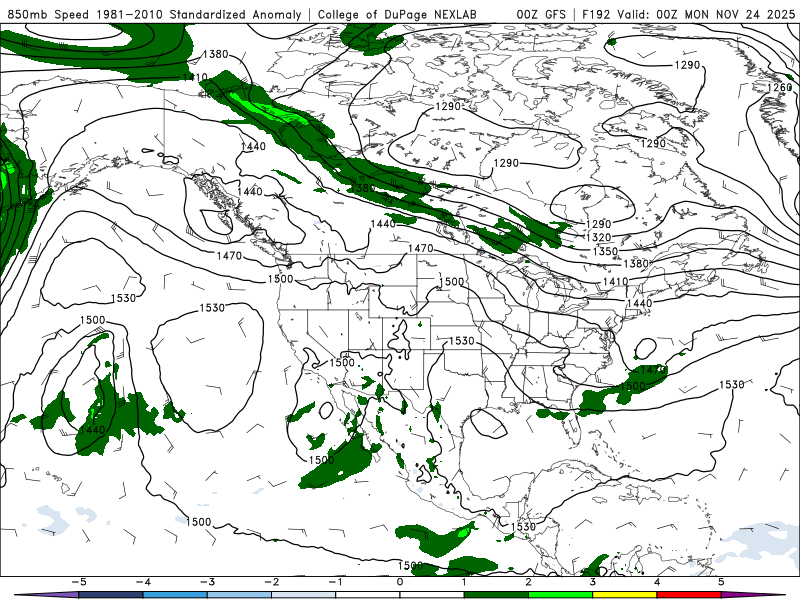Click the '00Z GFS' model run label
Image resolution: width=800 pixels, height=600 pixels.
tap(541, 14)
